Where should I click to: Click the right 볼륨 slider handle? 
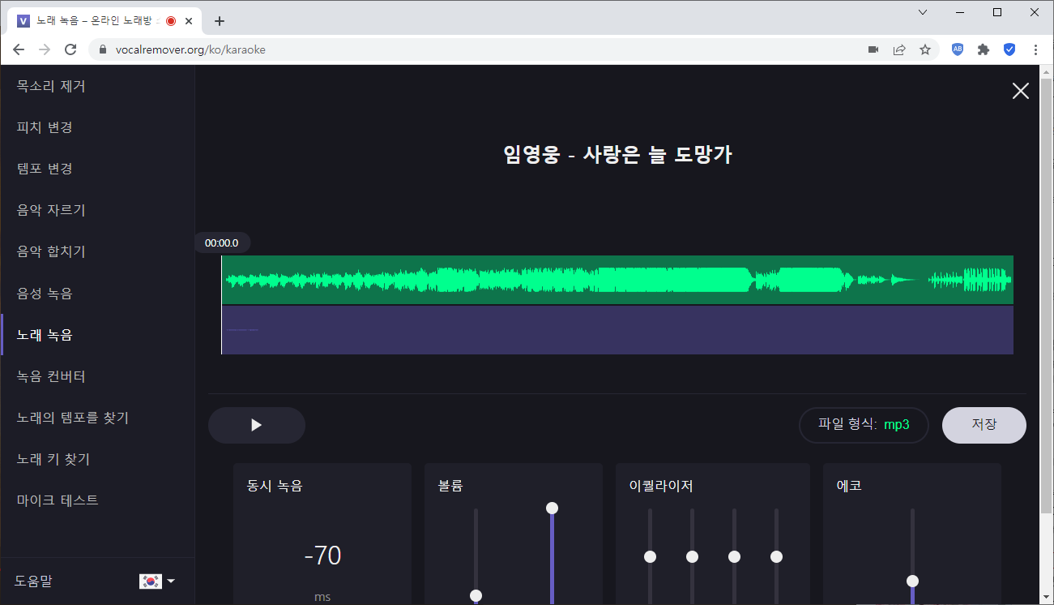pyautogui.click(x=552, y=508)
